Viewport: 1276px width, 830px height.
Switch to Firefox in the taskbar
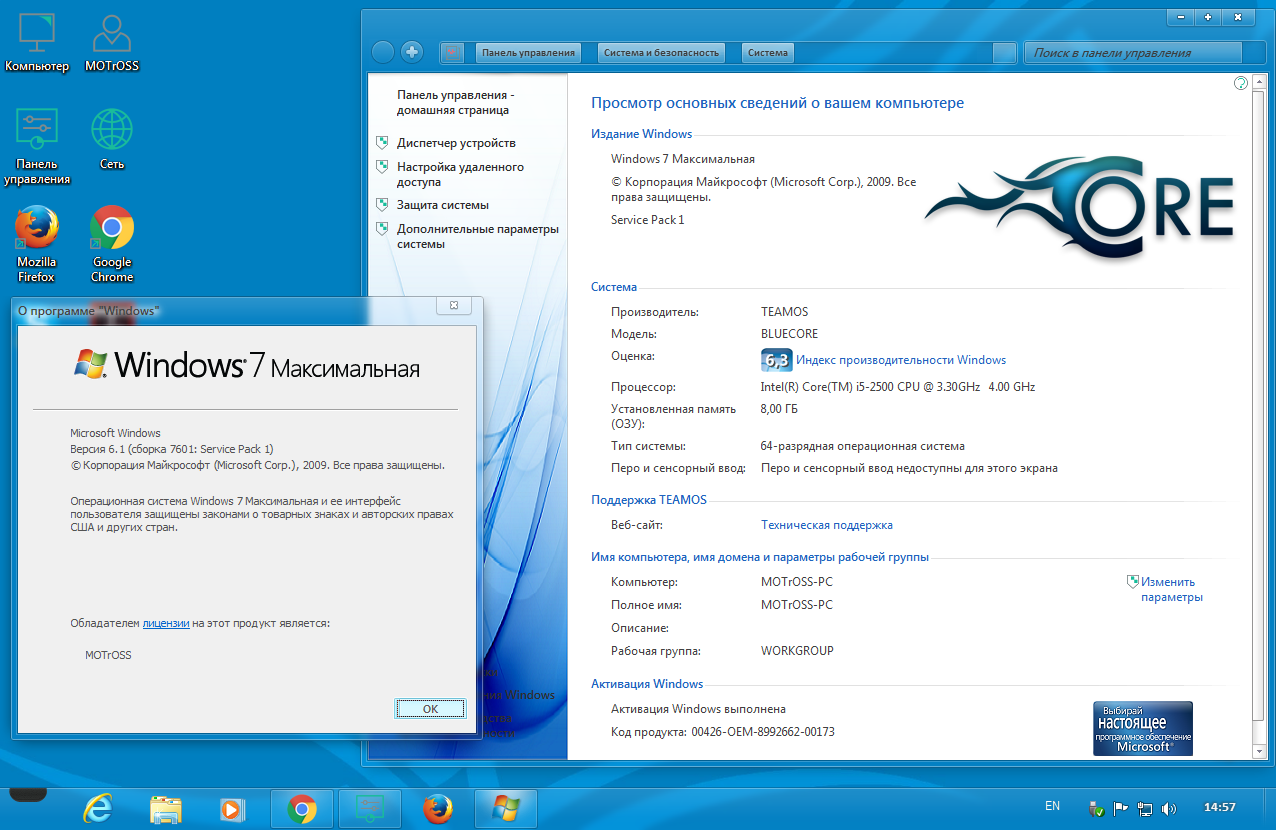coord(437,809)
